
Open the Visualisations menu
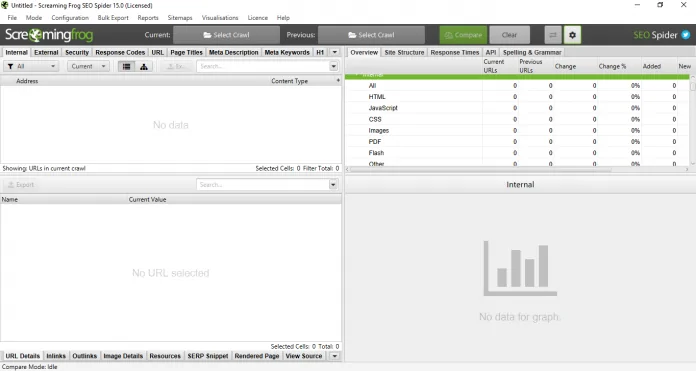(x=220, y=18)
